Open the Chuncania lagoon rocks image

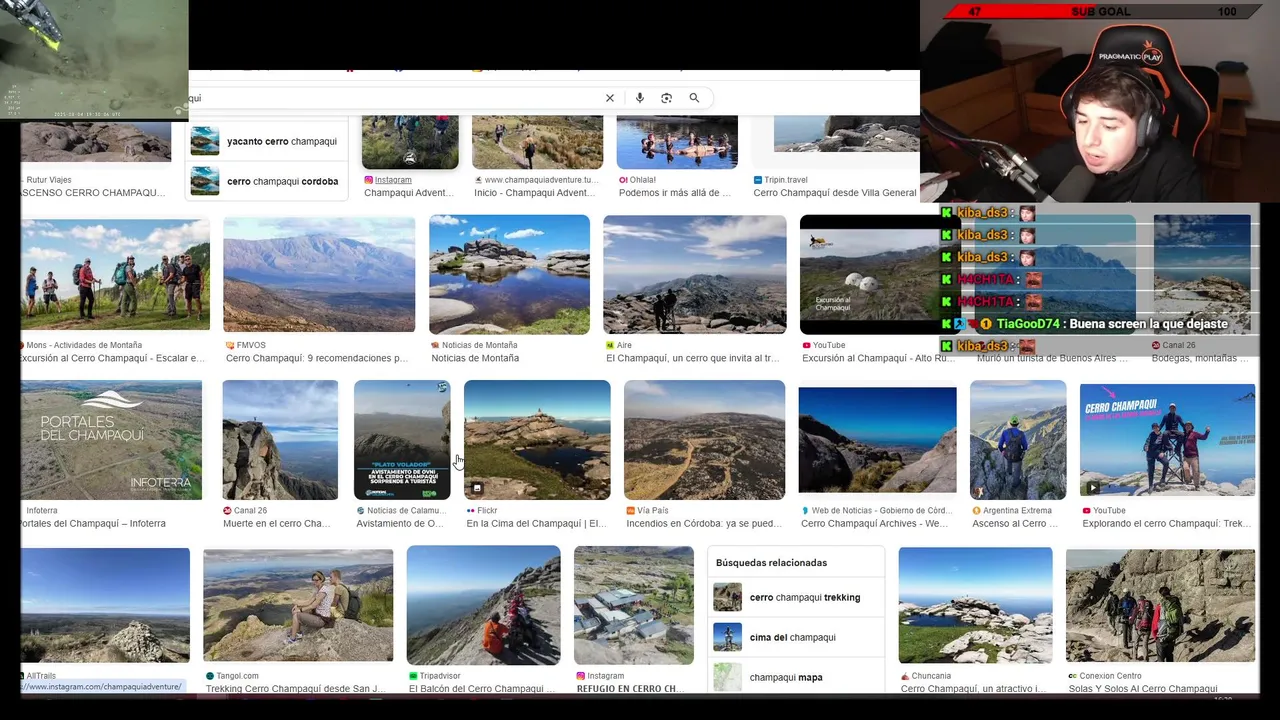975,605
